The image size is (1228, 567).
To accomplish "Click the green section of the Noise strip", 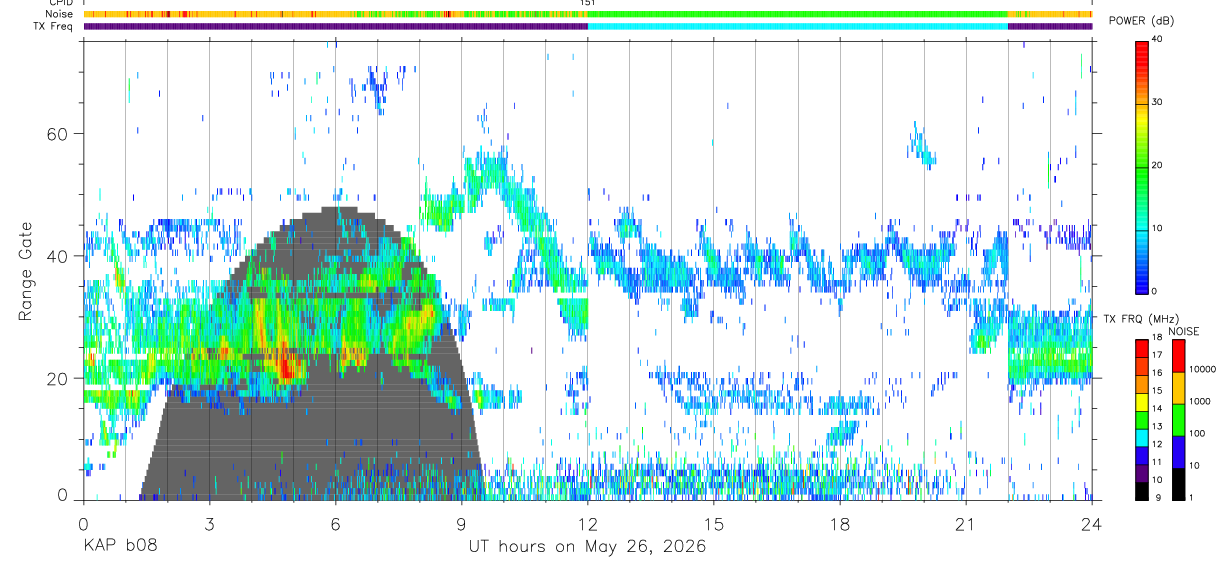I will point(798,14).
